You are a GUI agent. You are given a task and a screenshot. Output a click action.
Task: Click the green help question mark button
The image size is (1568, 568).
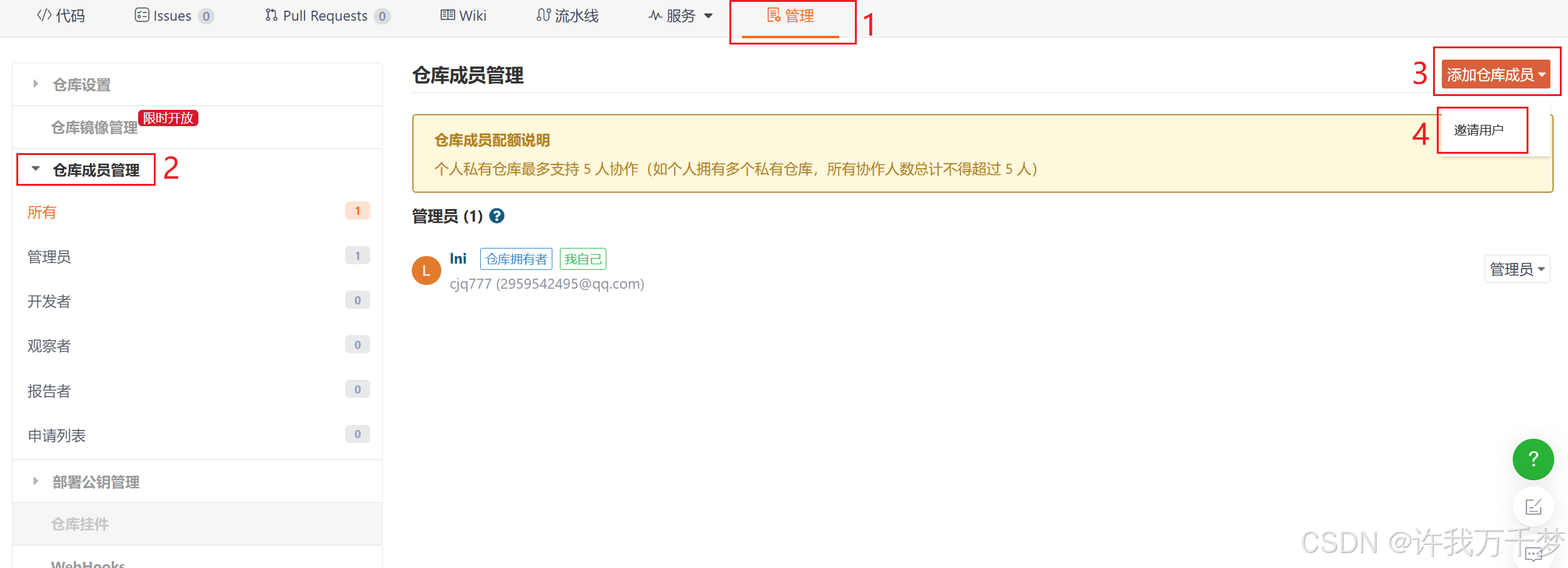click(x=1533, y=459)
